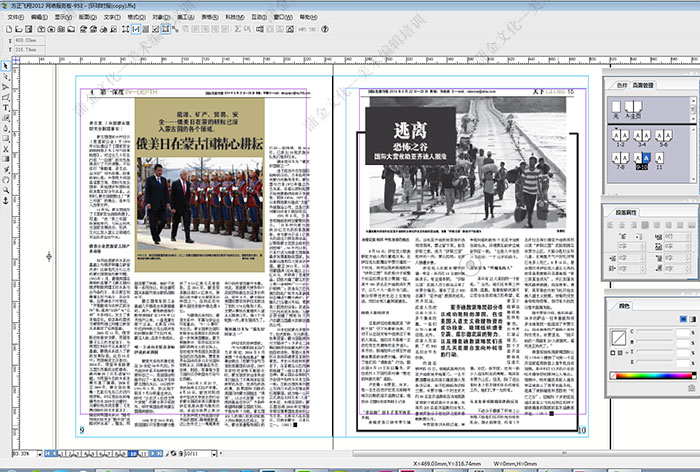
Task: Switch to the 页面管理 tab
Action: [643, 85]
